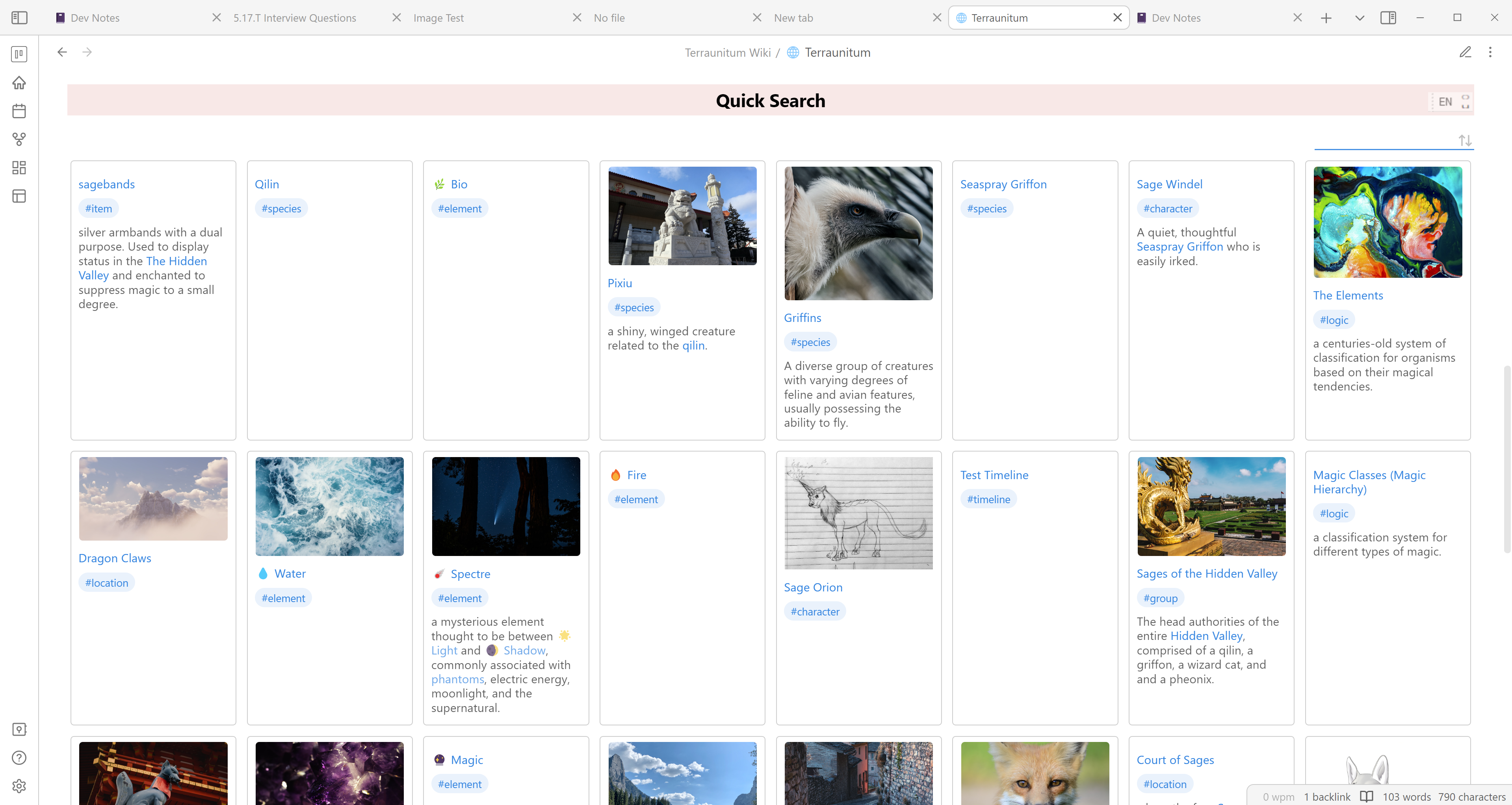Switch to edit mode with pencil icon
The height and width of the screenshot is (805, 1512).
pyautogui.click(x=1465, y=52)
